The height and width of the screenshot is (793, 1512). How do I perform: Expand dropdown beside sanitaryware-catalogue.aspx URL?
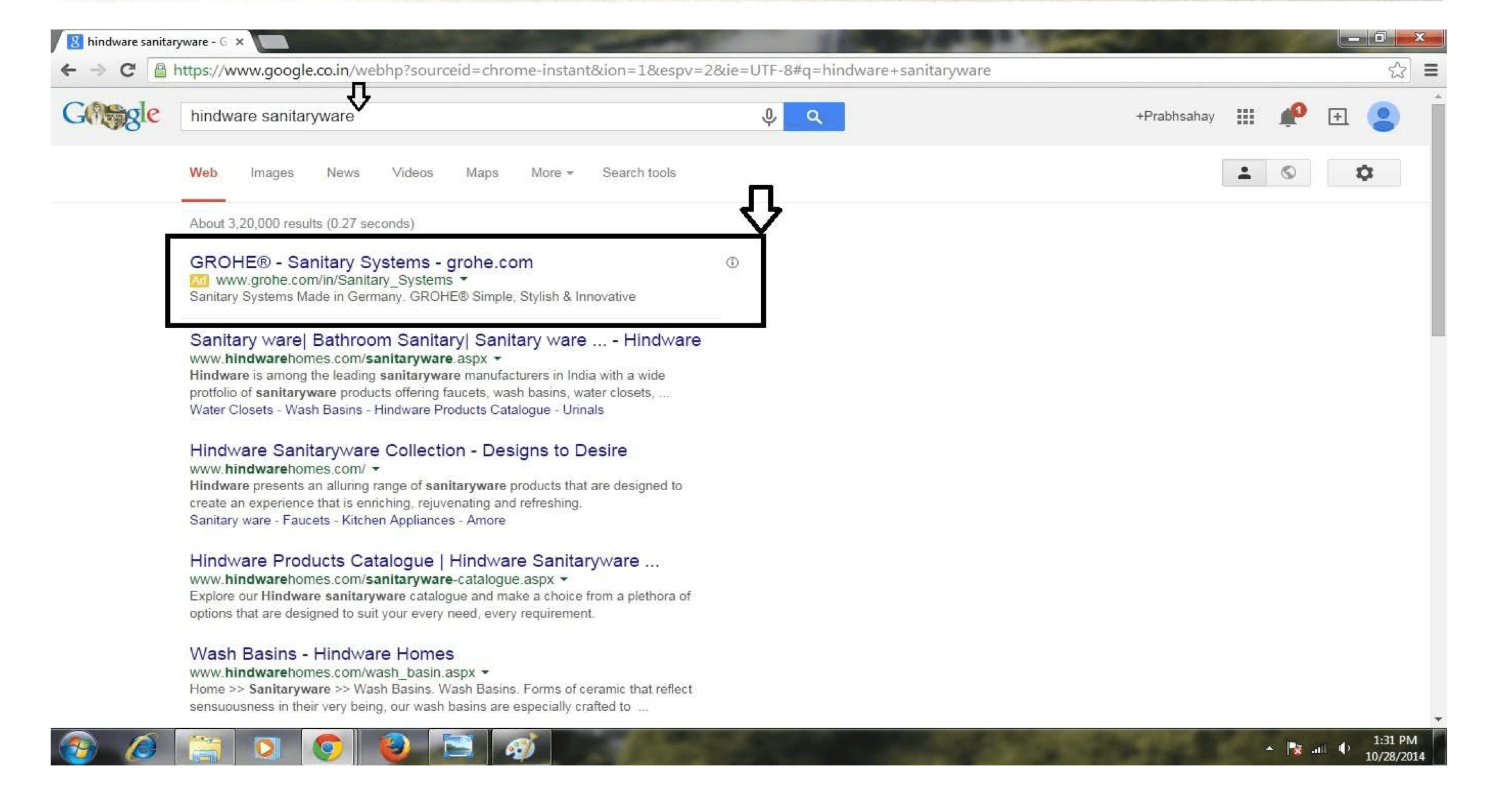click(x=564, y=579)
